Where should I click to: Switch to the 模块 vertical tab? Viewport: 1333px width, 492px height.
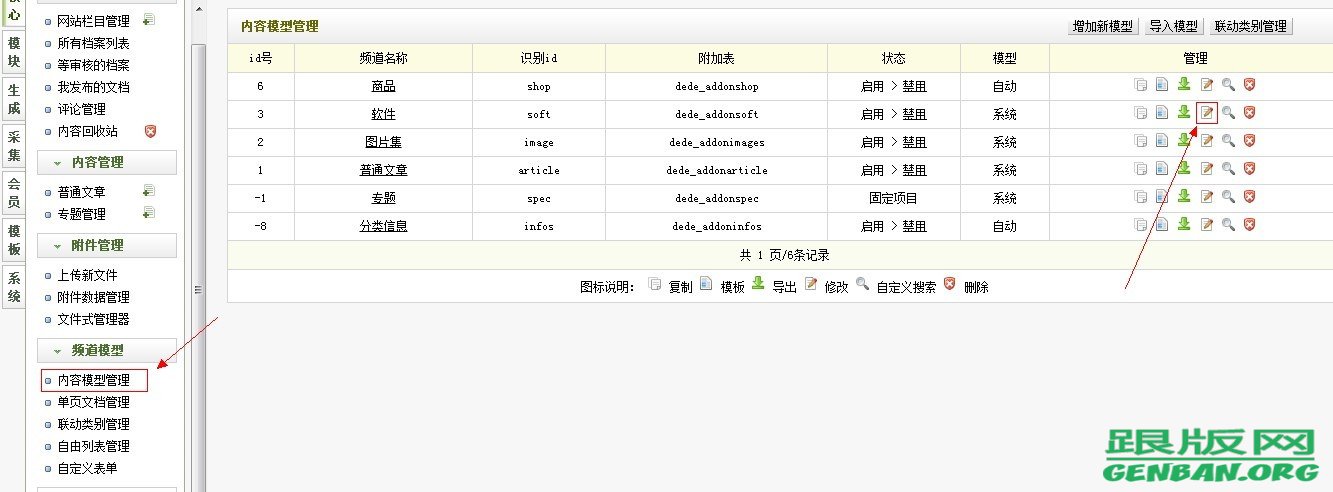tap(14, 52)
